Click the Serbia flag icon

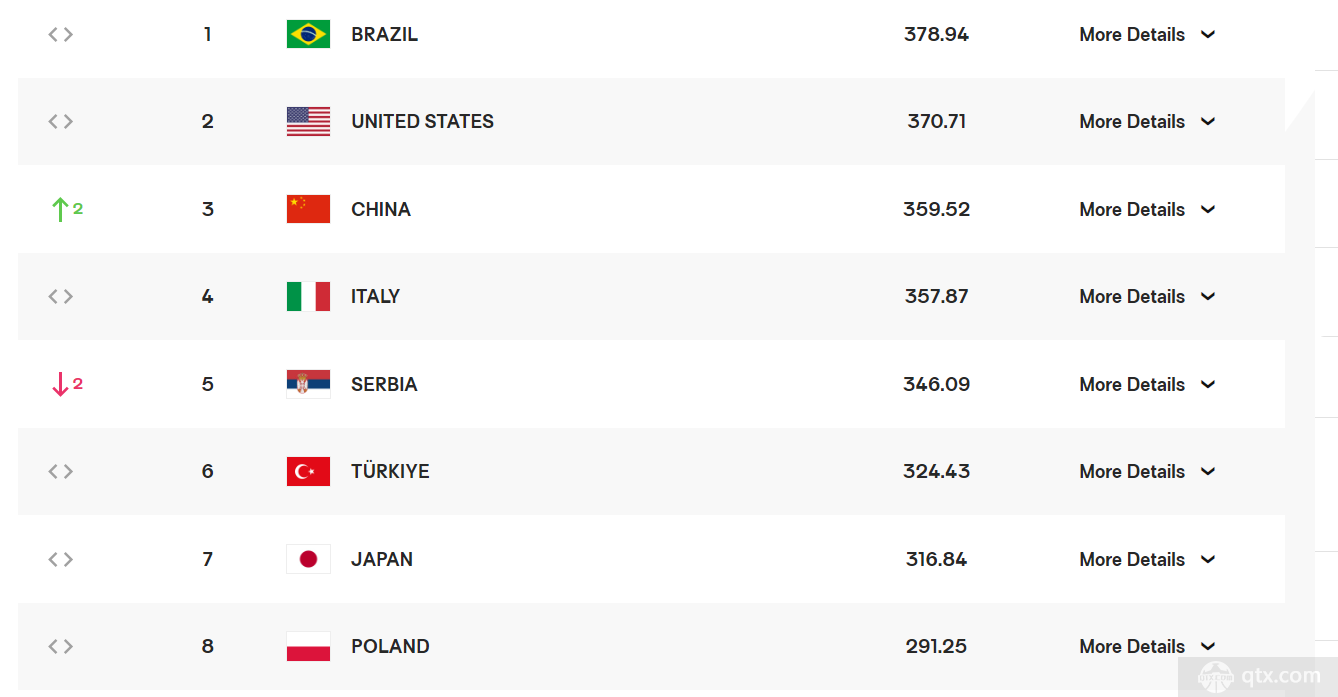click(308, 384)
